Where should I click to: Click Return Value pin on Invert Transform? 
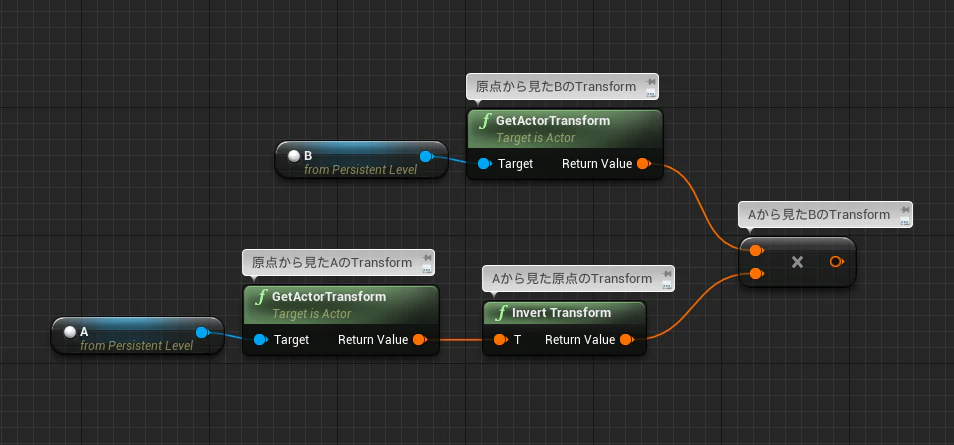click(627, 340)
